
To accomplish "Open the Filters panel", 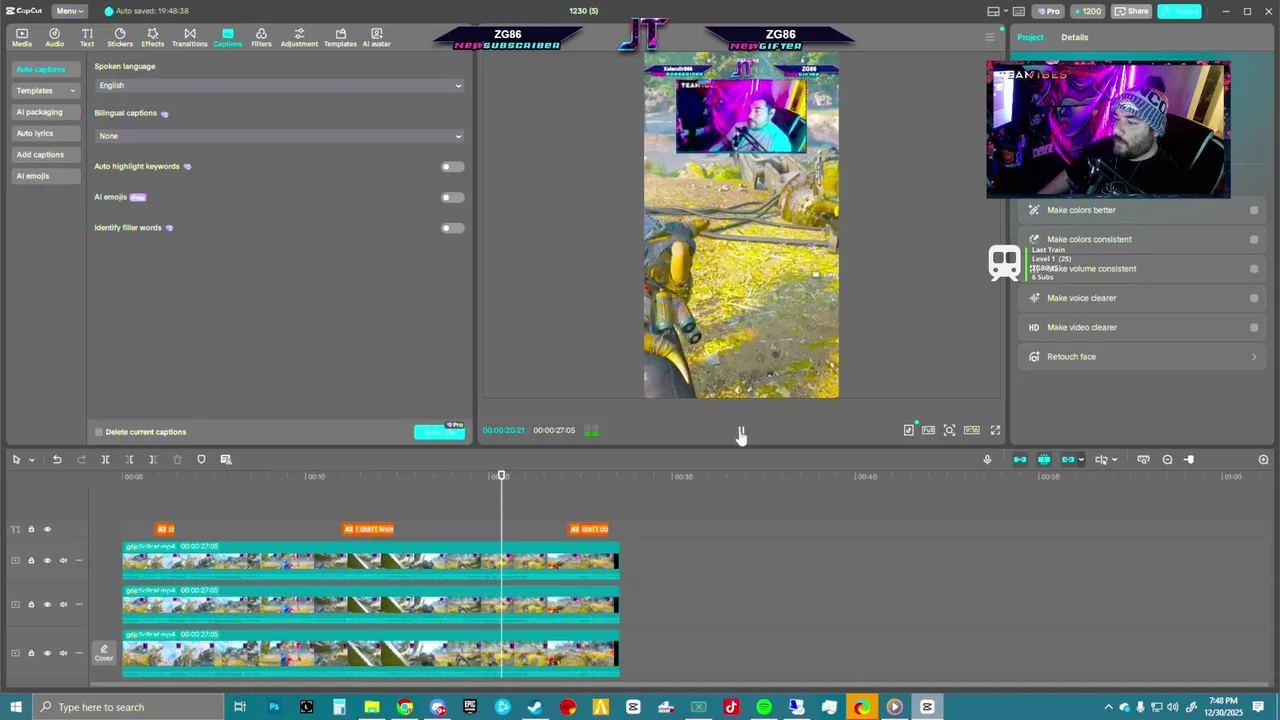I will [x=261, y=38].
